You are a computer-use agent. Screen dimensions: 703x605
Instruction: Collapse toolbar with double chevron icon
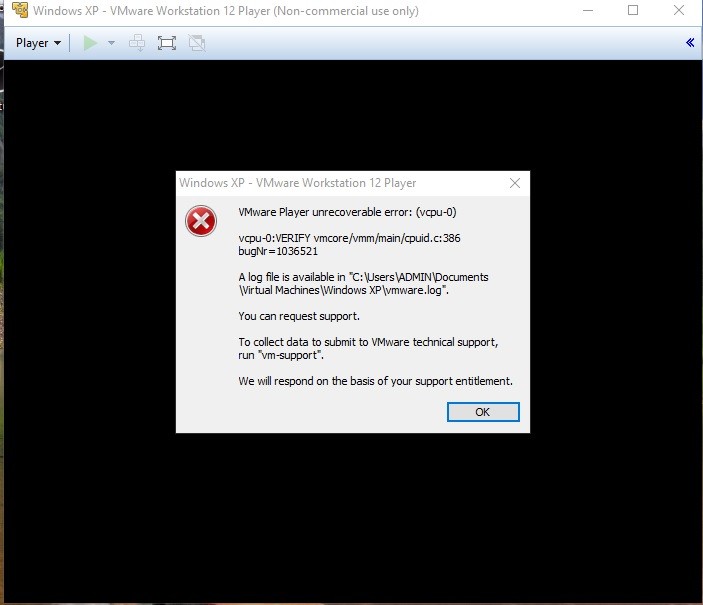(690, 43)
